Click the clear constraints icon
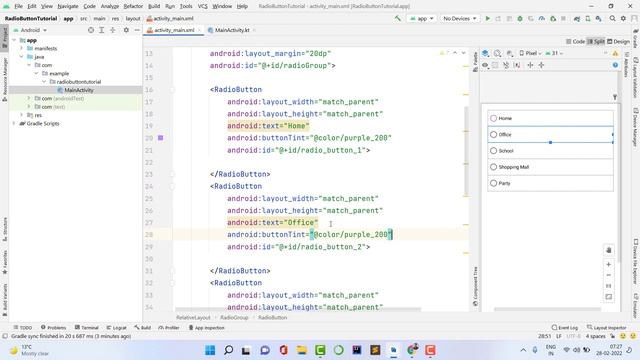This screenshot has height=360, width=640. (506, 65)
